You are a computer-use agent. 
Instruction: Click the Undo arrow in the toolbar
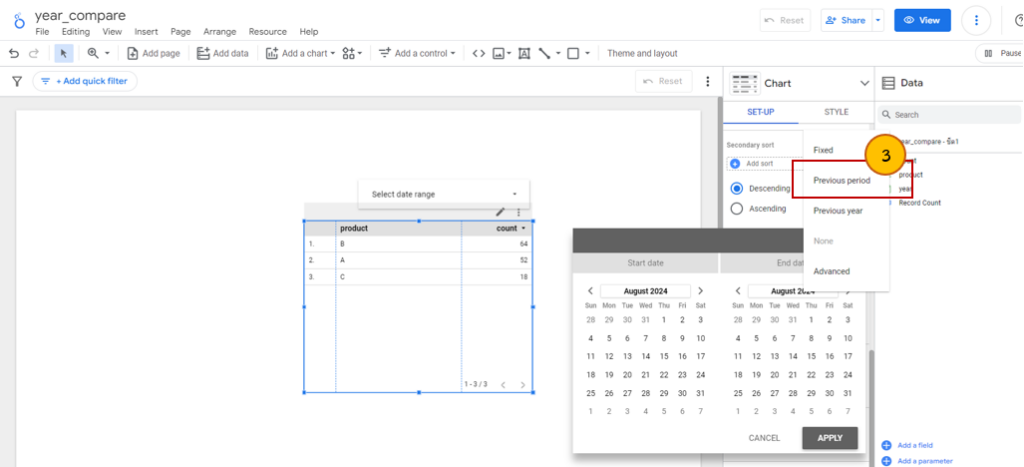click(14, 53)
